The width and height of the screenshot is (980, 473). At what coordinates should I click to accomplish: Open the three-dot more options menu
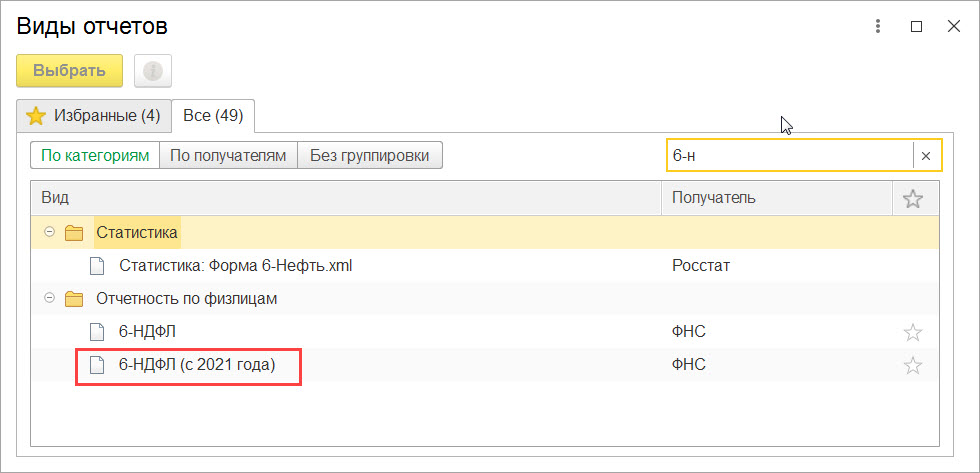pyautogui.click(x=878, y=26)
